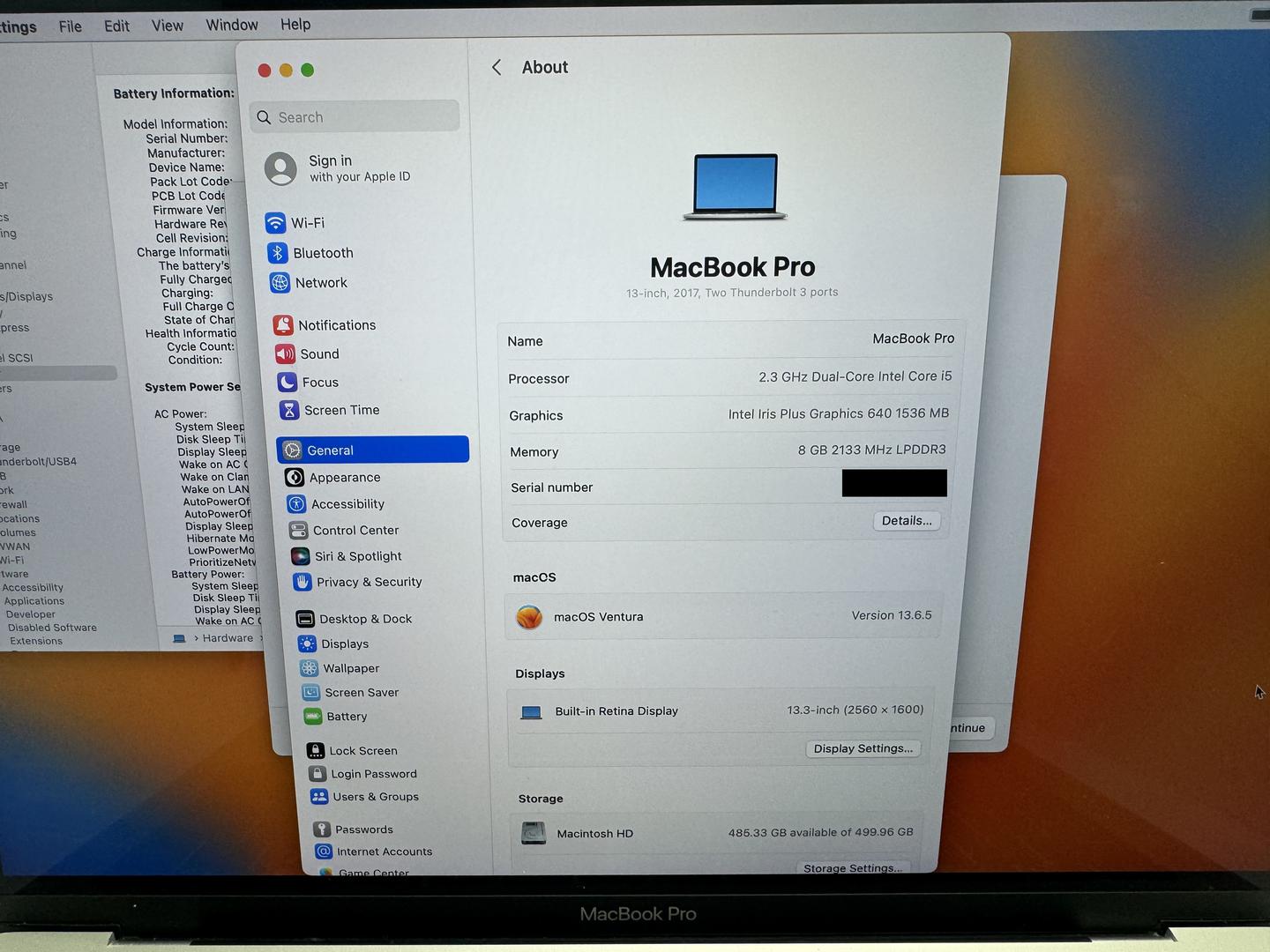Open Internet Accounts icon

click(x=324, y=852)
